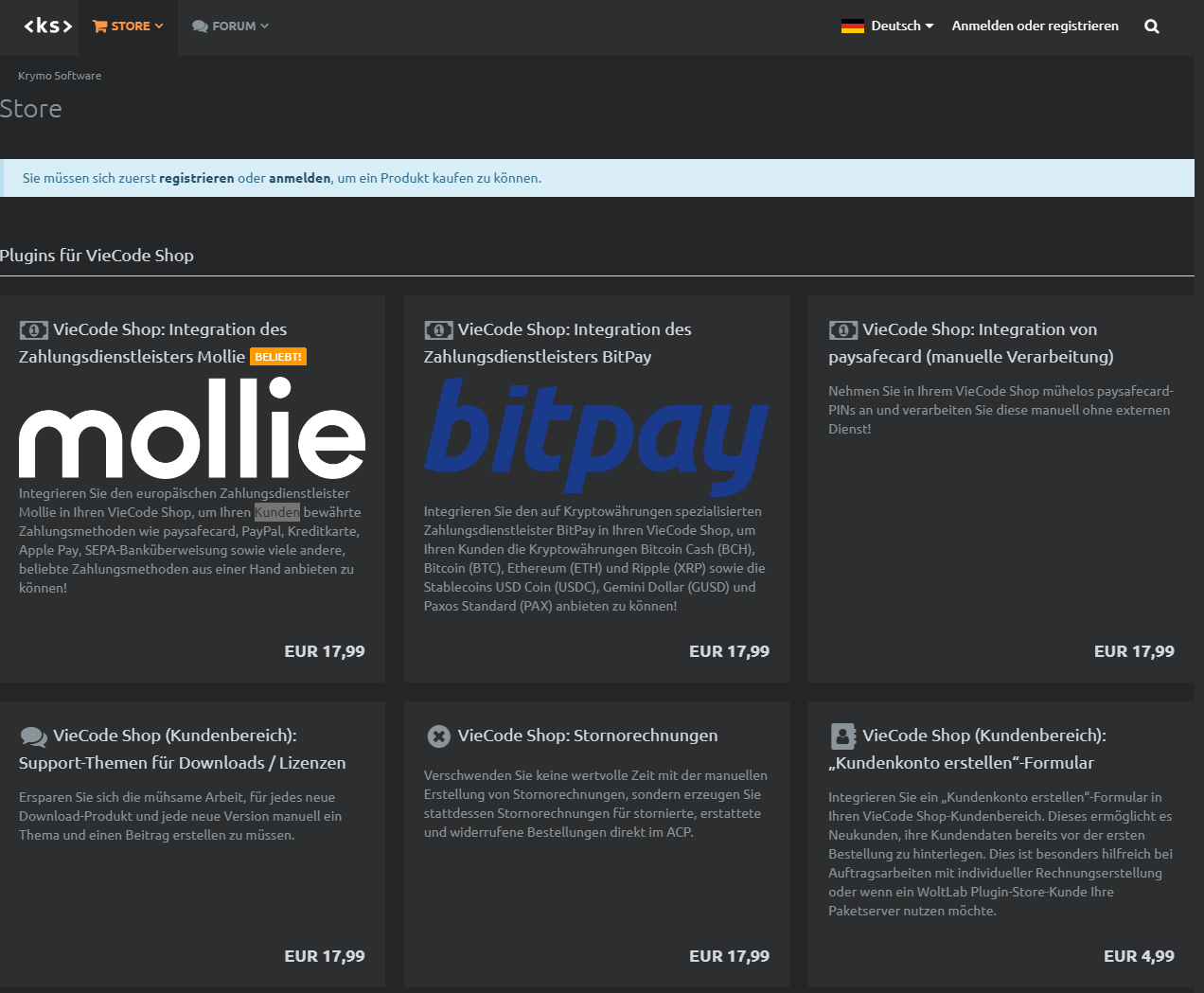Screen dimensions: 1204x993
Task: Follow the registrieren link in notice
Action: pos(196,178)
